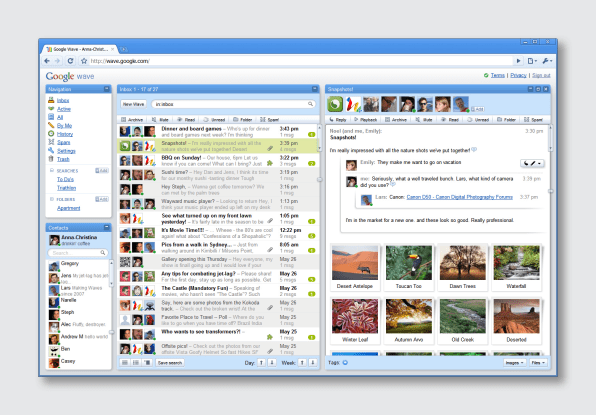Add a participant to the Snapshots wave
Image resolution: width=596 pixels, height=415 pixels.
click(x=478, y=109)
